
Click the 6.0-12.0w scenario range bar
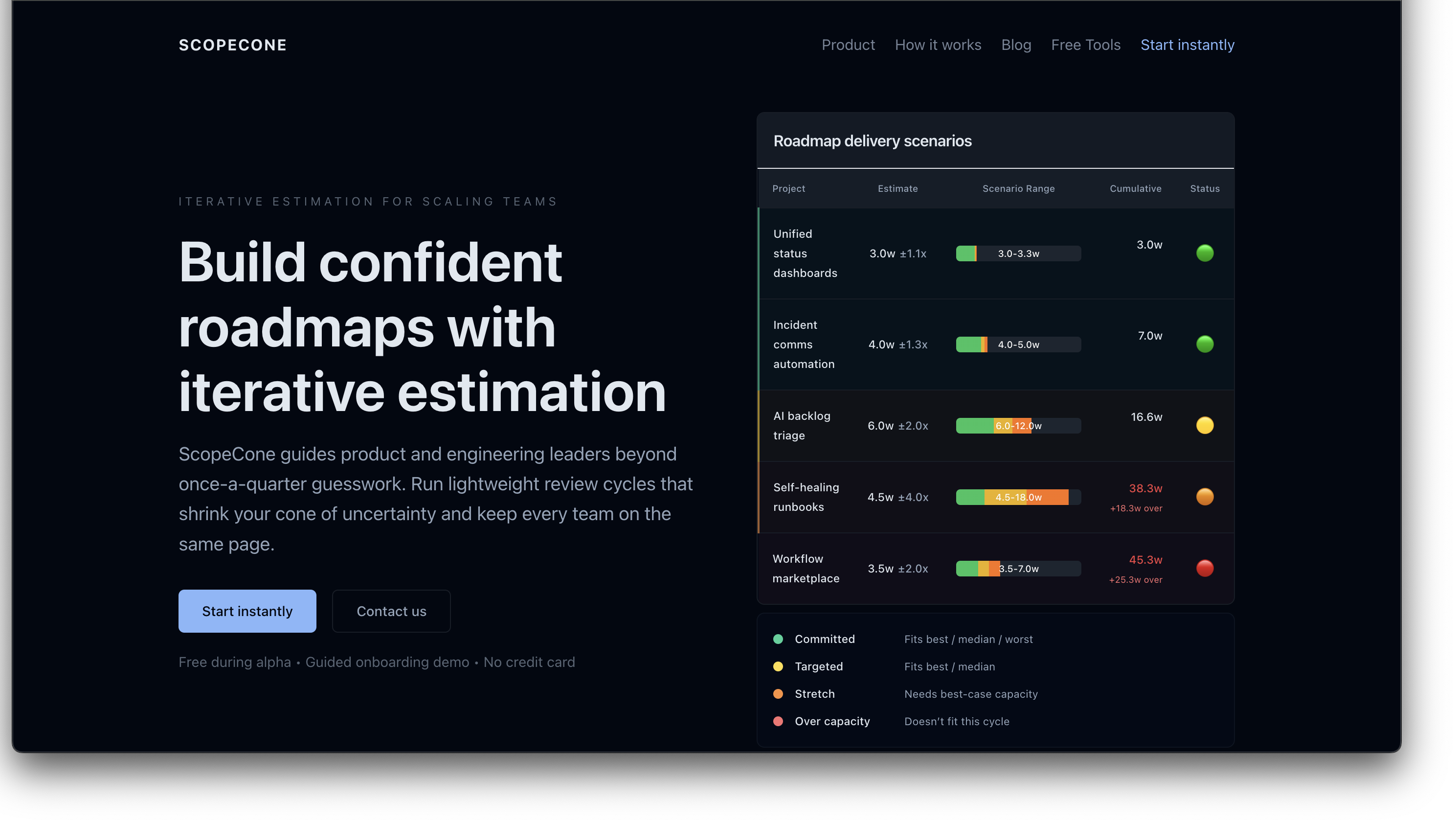[1018, 425]
